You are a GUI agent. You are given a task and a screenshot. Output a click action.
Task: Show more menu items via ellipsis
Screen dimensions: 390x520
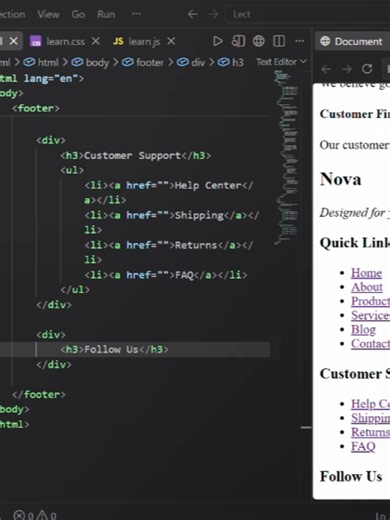point(136,14)
